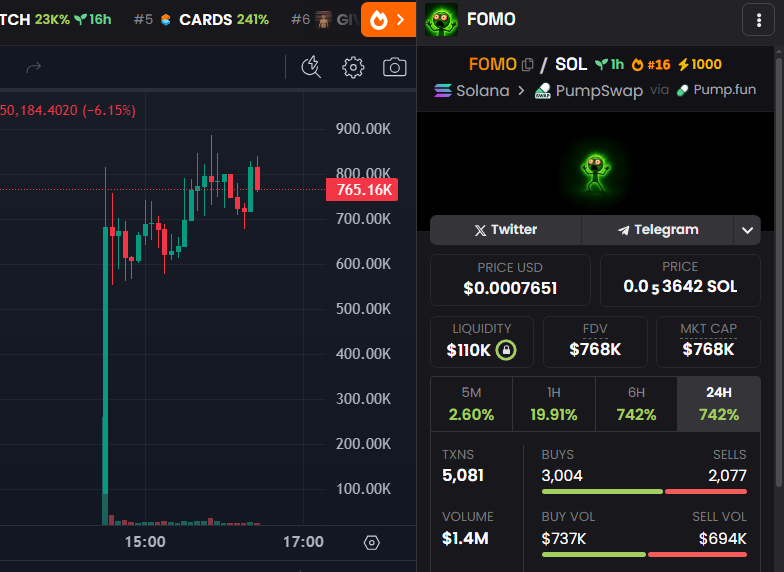Image resolution: width=784 pixels, height=572 pixels.
Task: Click the VOLUME $1.4M value
Action: pos(465,538)
